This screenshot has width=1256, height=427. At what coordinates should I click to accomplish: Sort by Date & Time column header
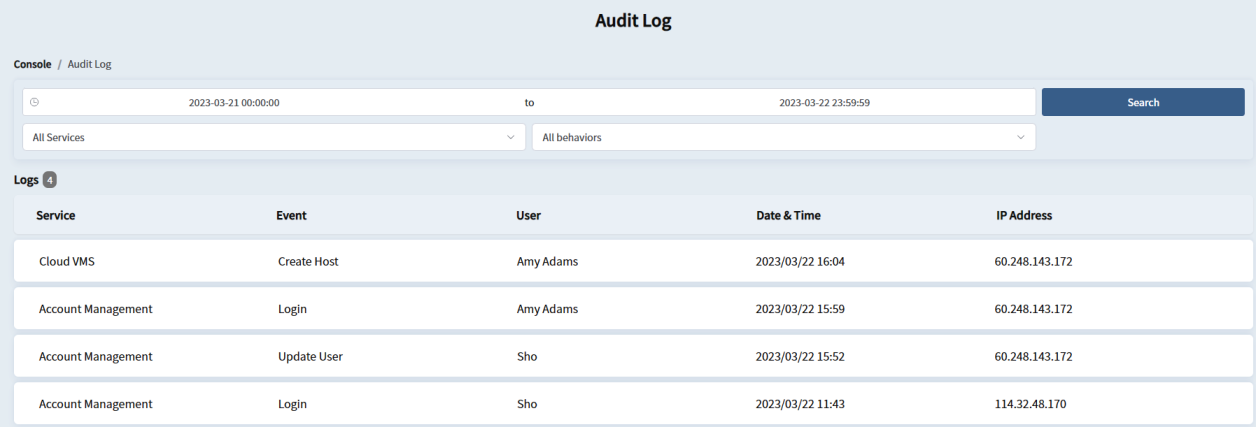(788, 215)
